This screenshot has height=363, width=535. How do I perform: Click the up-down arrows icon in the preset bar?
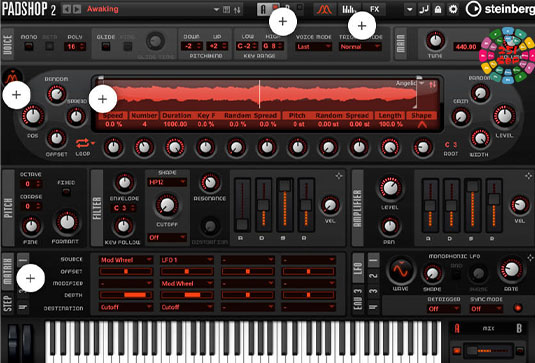coord(237,10)
